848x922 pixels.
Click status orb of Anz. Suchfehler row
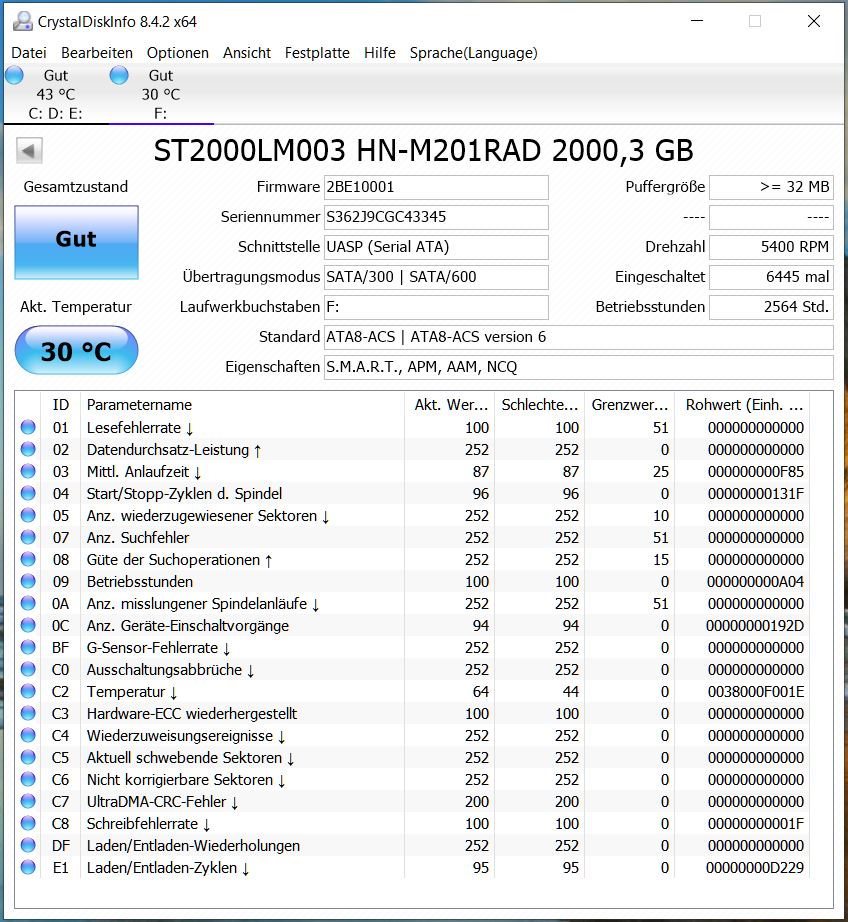pos(28,537)
